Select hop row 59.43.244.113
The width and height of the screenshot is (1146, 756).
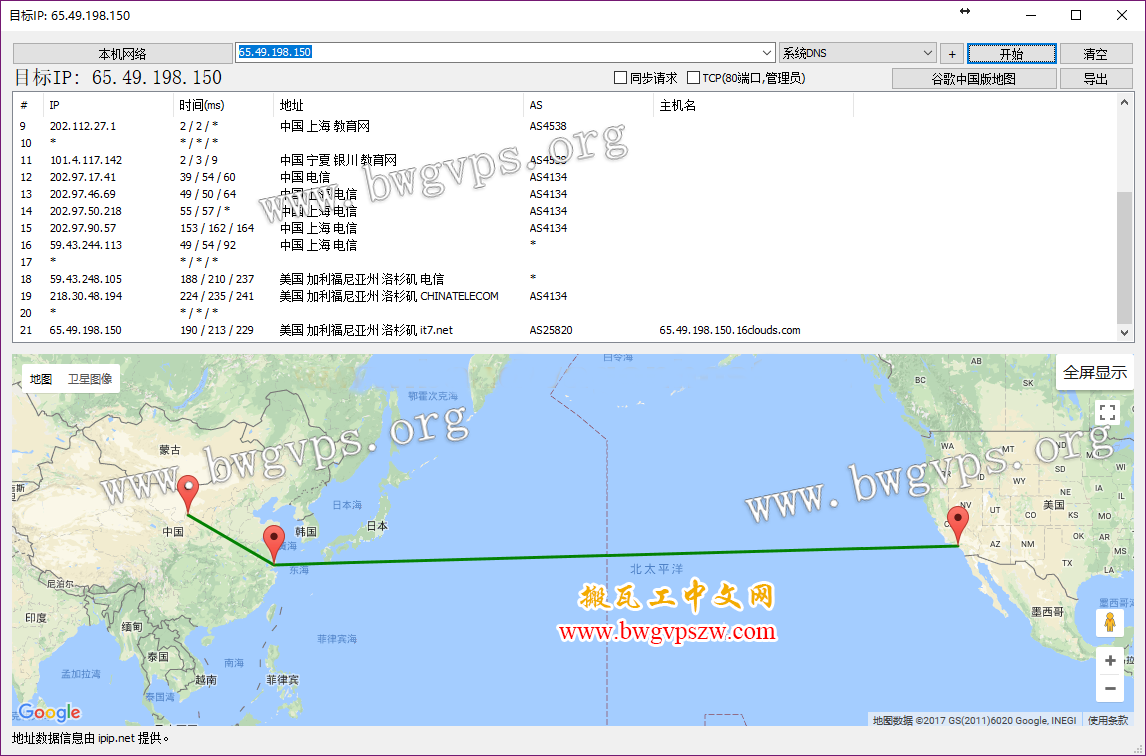point(564,245)
